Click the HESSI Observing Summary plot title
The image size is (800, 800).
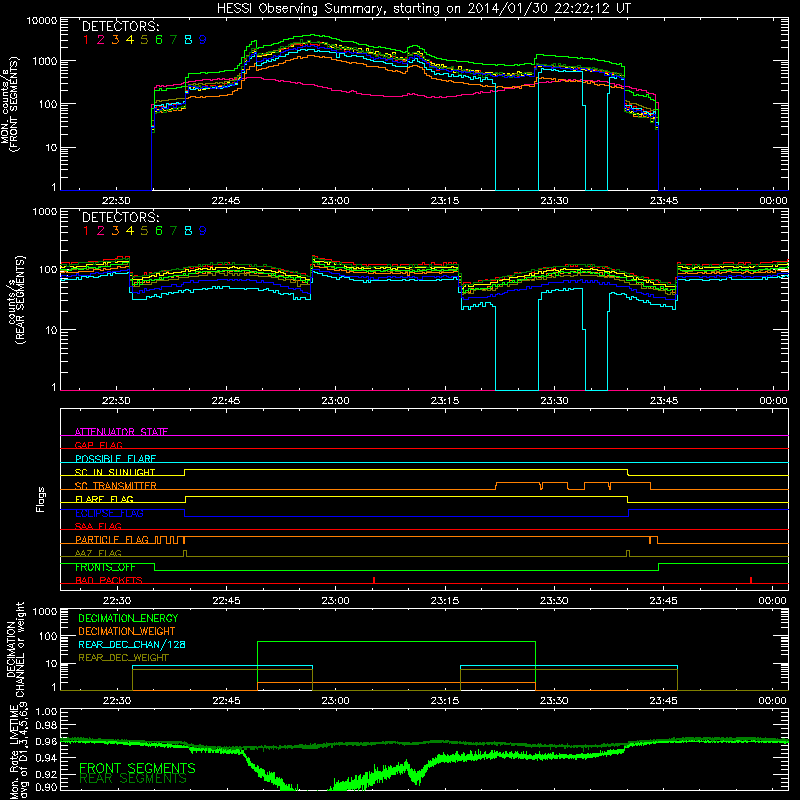423,9
